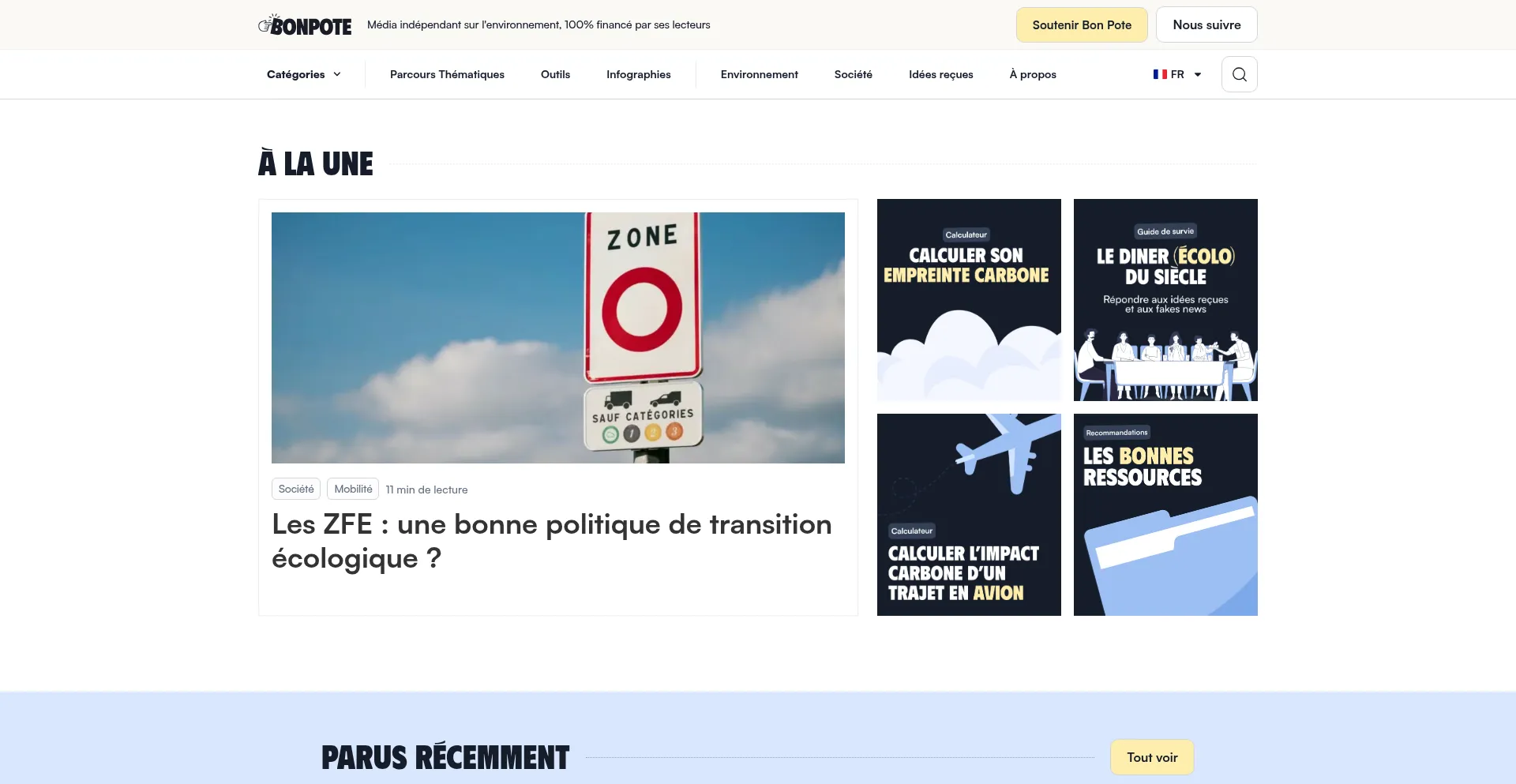Select Infographies in the navigation bar
This screenshot has width=1516, height=784.
(x=638, y=74)
